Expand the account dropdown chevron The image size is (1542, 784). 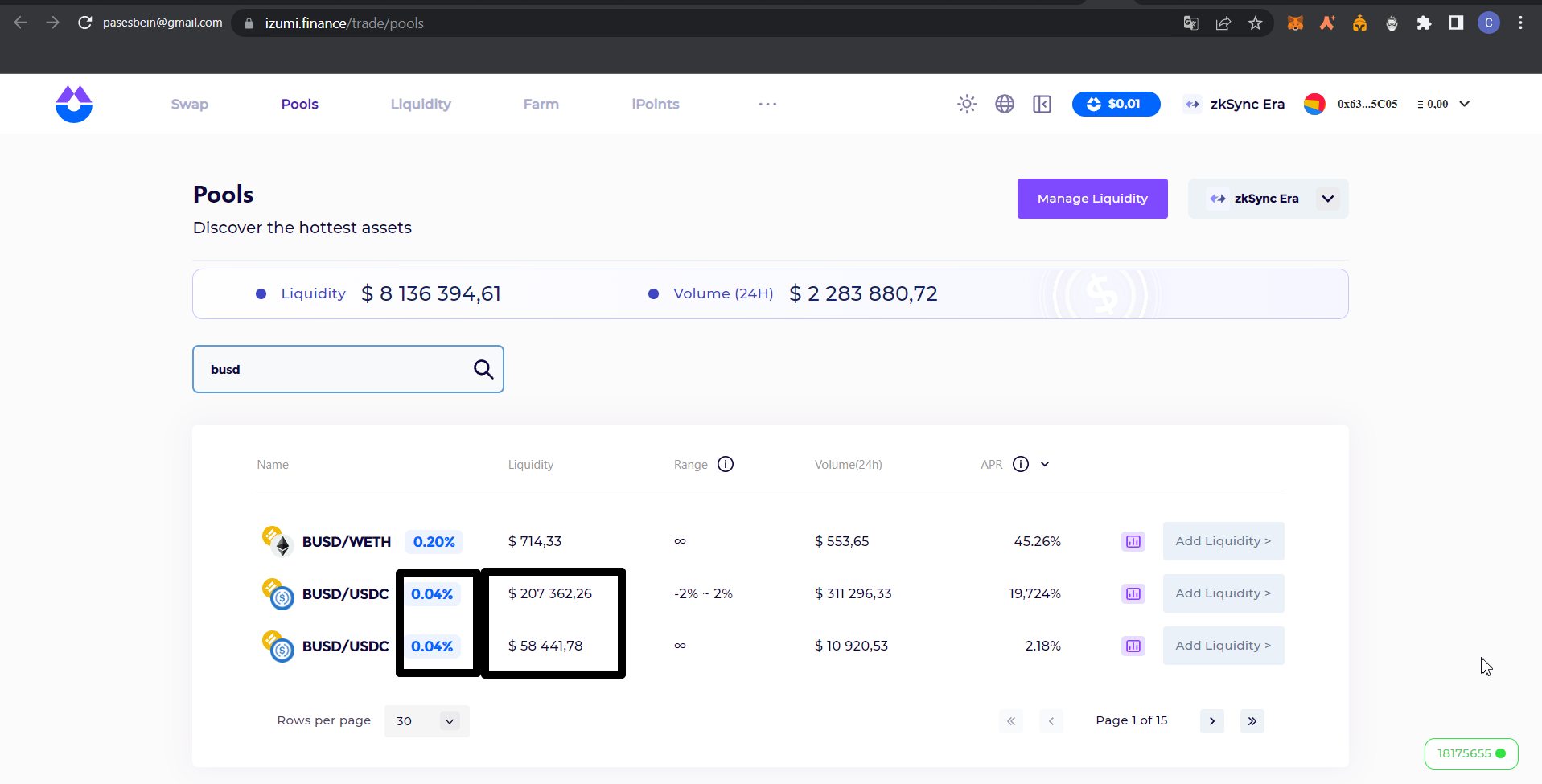coord(1464,104)
